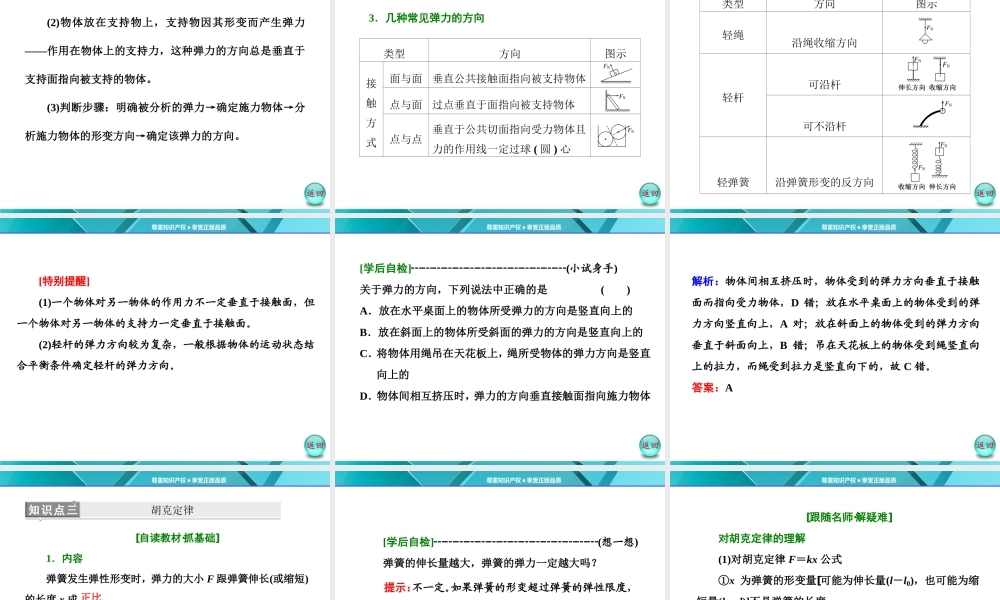Click 返回 button on the 轻弹簧 table slide
1000x600 pixels.
985,194
